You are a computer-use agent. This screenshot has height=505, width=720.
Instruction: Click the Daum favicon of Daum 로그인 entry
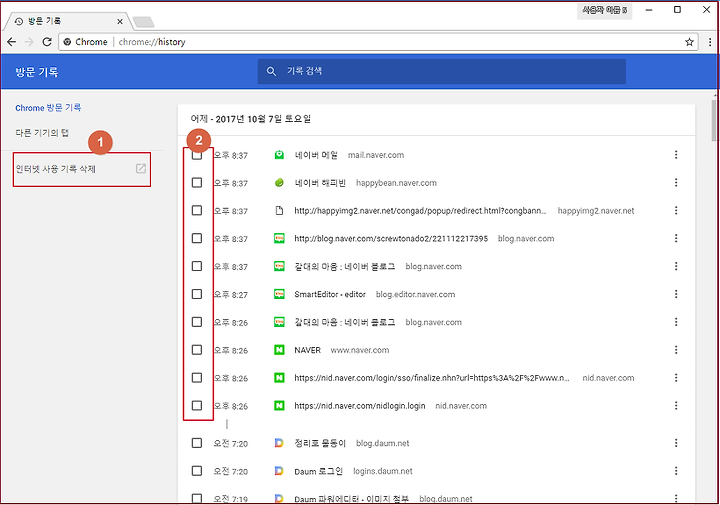(279, 471)
